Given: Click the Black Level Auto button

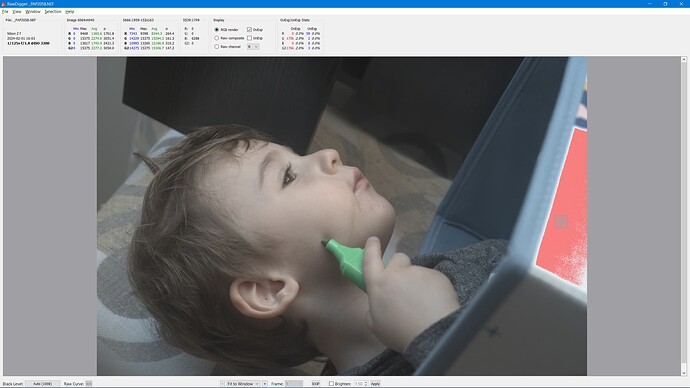Looking at the screenshot, I should click(x=43, y=384).
